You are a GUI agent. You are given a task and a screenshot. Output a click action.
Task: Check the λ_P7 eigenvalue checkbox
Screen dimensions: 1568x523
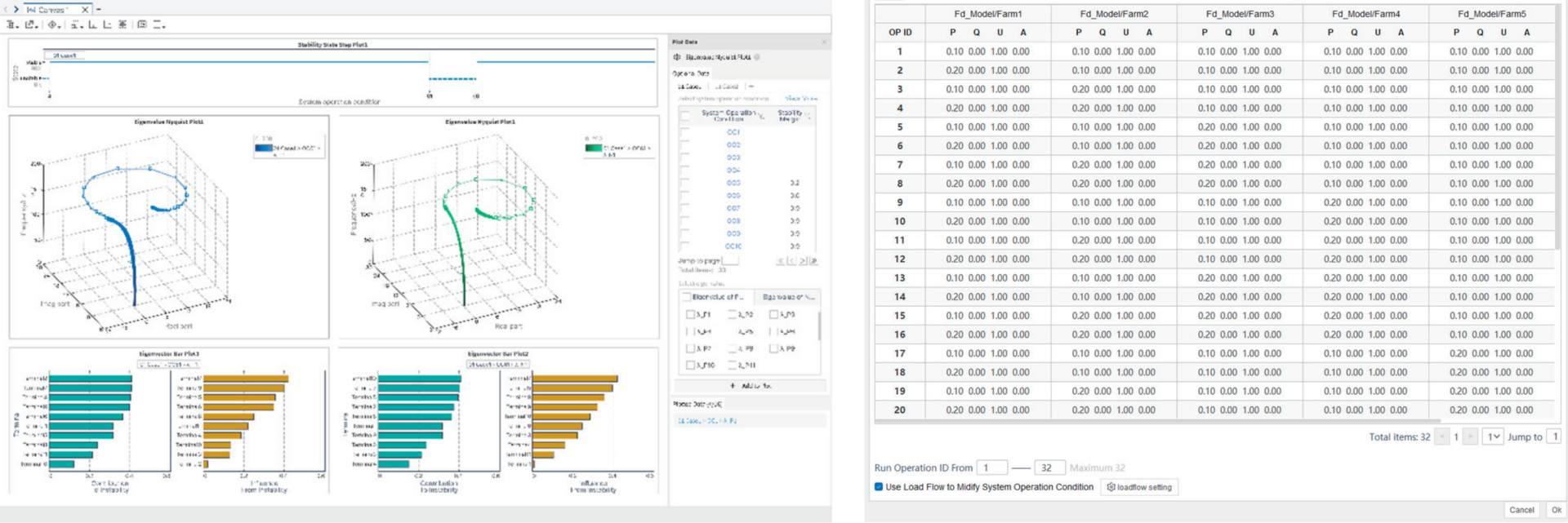(690, 348)
